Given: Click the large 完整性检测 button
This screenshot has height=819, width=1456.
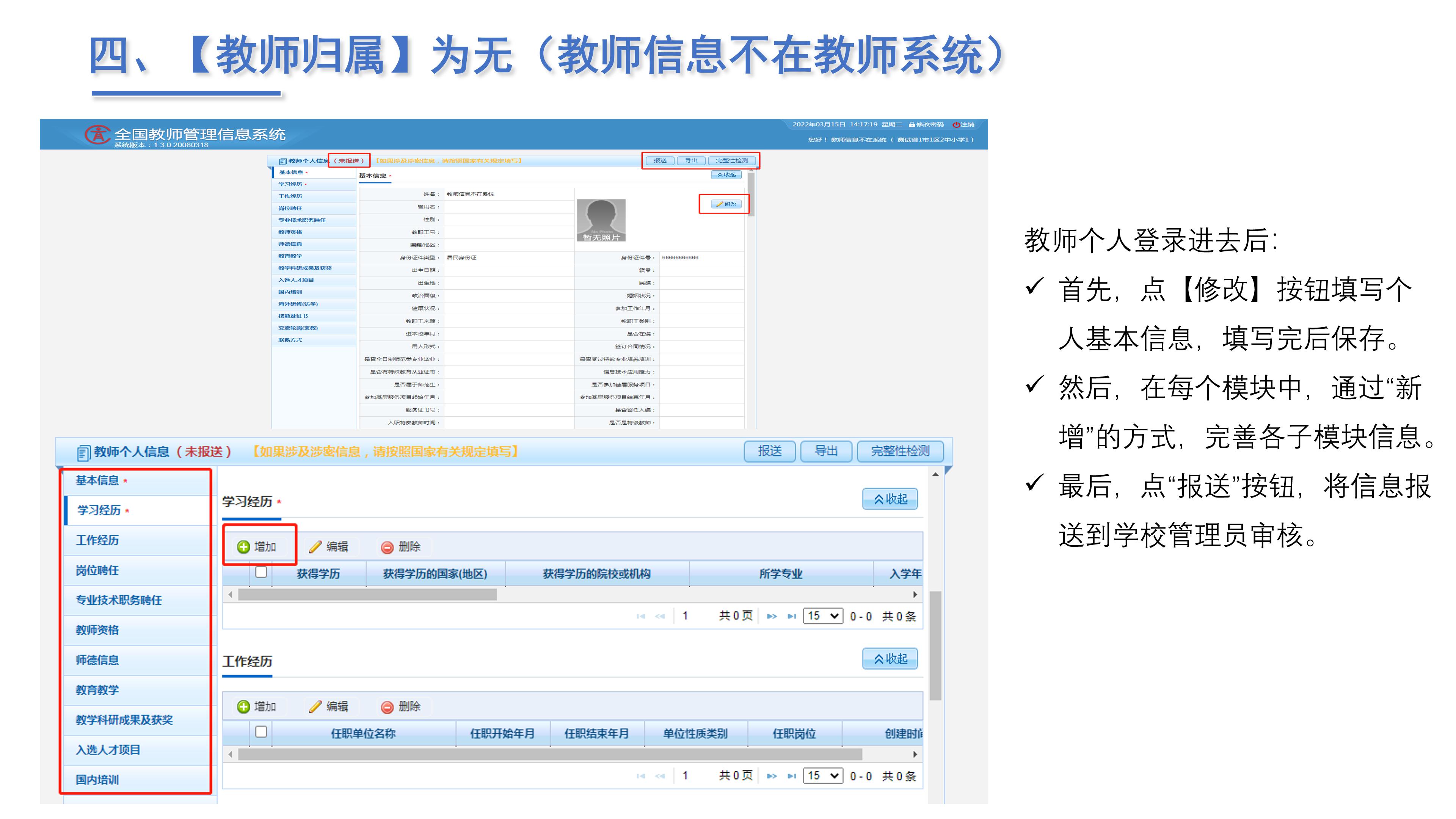Looking at the screenshot, I should point(900,451).
